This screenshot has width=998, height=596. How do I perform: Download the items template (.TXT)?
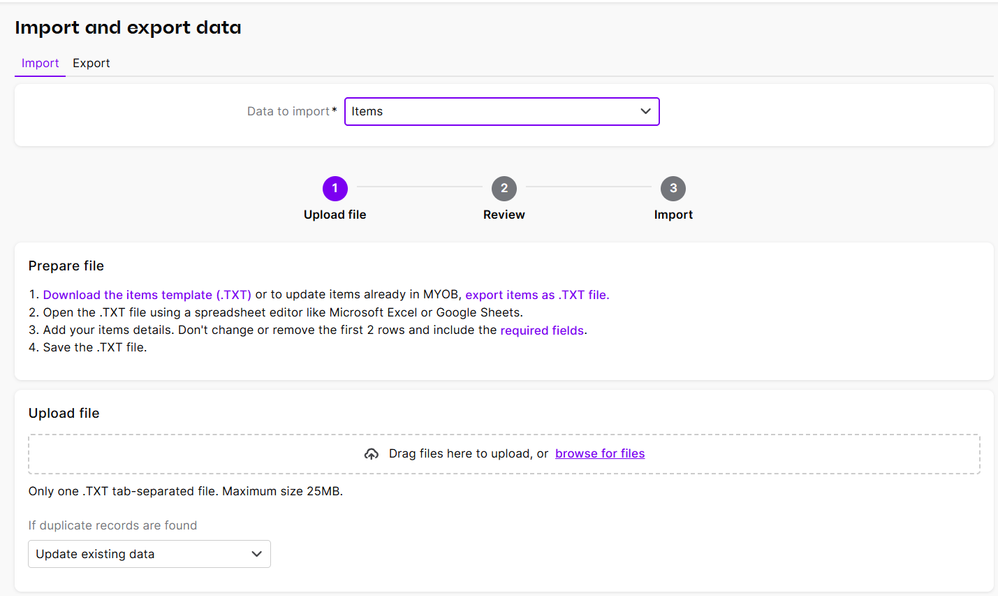[147, 295]
